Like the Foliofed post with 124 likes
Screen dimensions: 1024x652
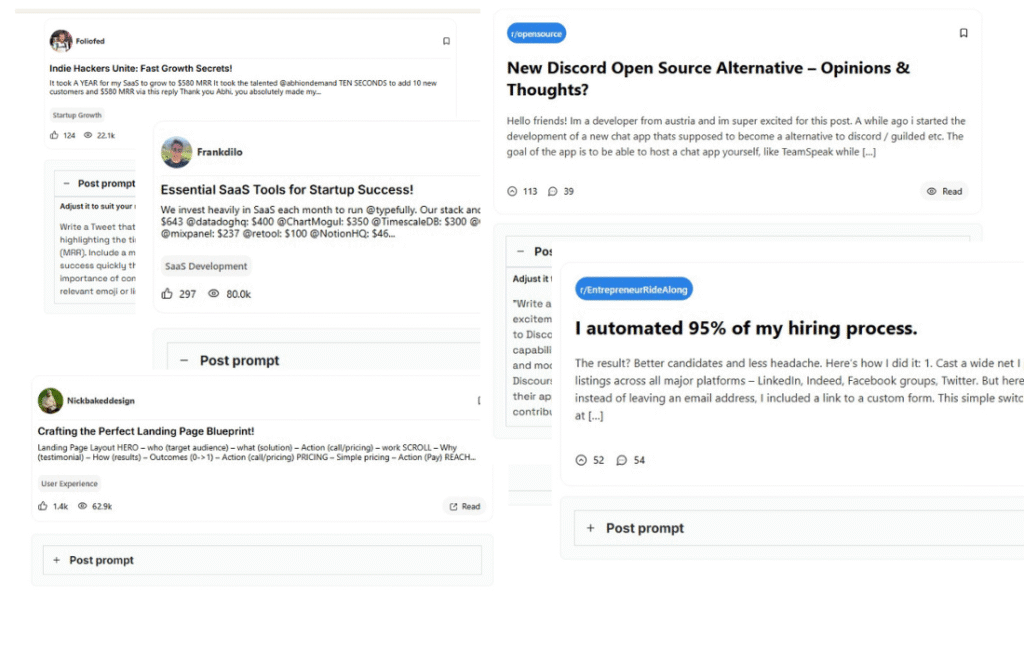[x=54, y=135]
